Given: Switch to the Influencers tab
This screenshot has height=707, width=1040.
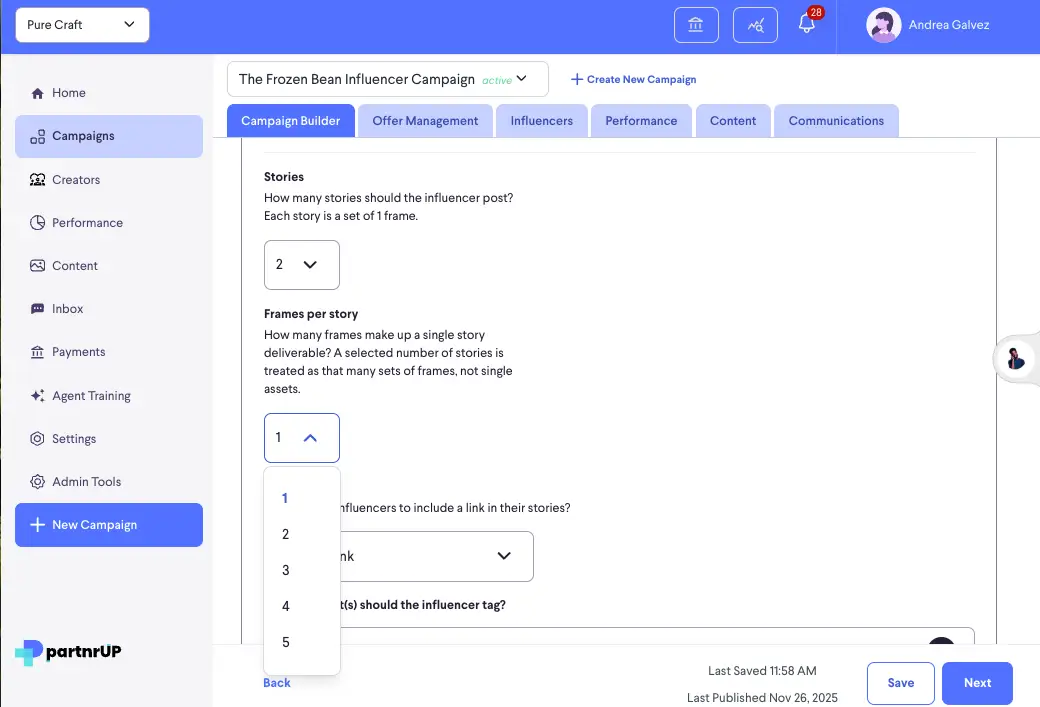Looking at the screenshot, I should [x=542, y=121].
